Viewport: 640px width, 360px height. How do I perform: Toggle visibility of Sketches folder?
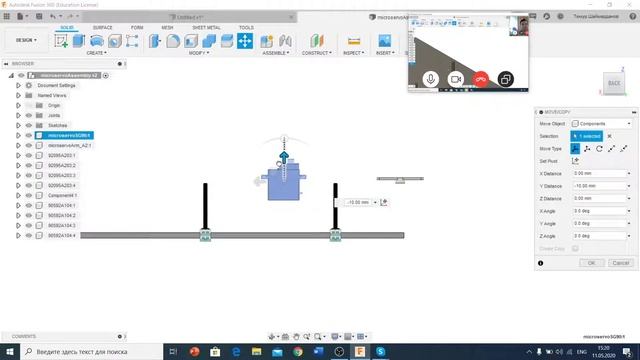(x=29, y=125)
